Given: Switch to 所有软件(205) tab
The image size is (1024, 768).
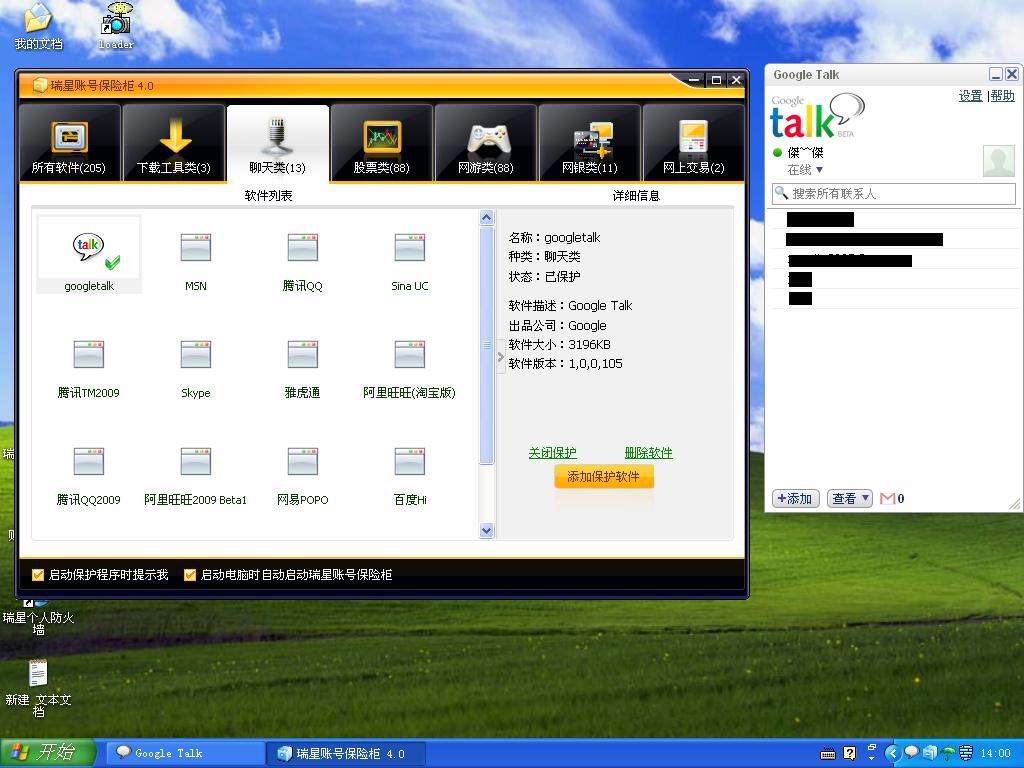Looking at the screenshot, I should [x=69, y=142].
